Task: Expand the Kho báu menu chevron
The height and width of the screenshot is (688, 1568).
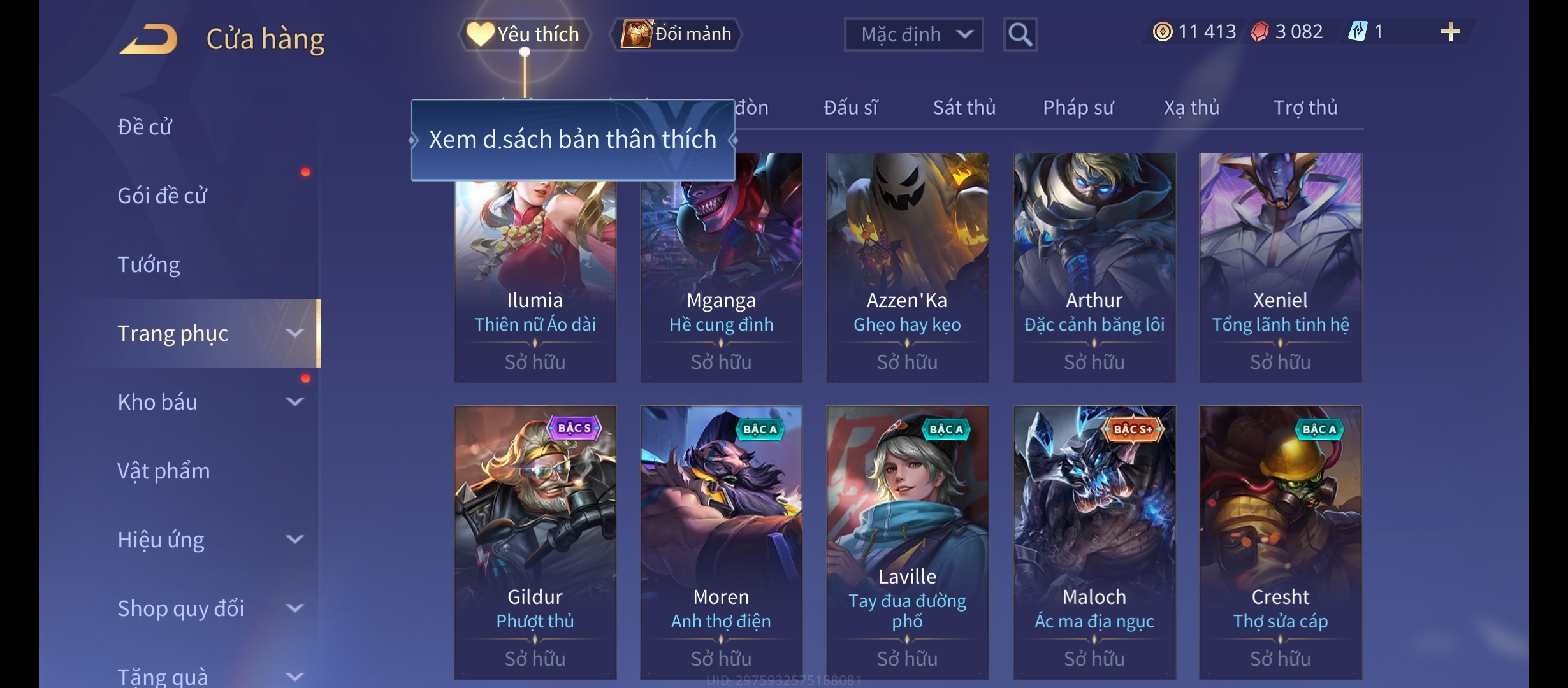Action: (x=294, y=402)
